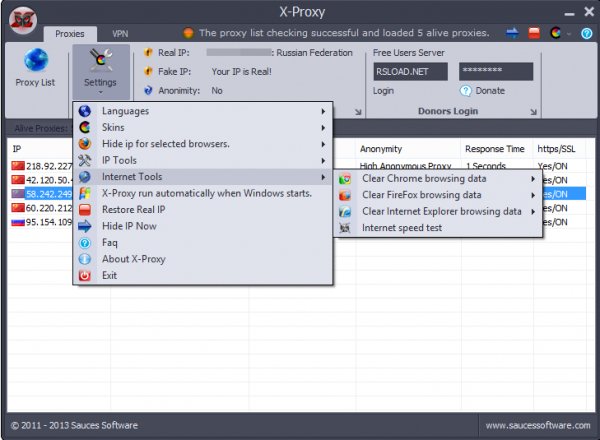Click the Windows flag icon for autostart entry
This screenshot has height=440, width=600.
(85, 193)
